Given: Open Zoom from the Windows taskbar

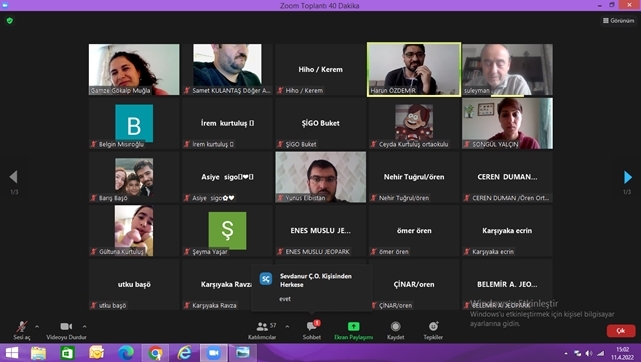Looking at the screenshot, I should [213, 353].
